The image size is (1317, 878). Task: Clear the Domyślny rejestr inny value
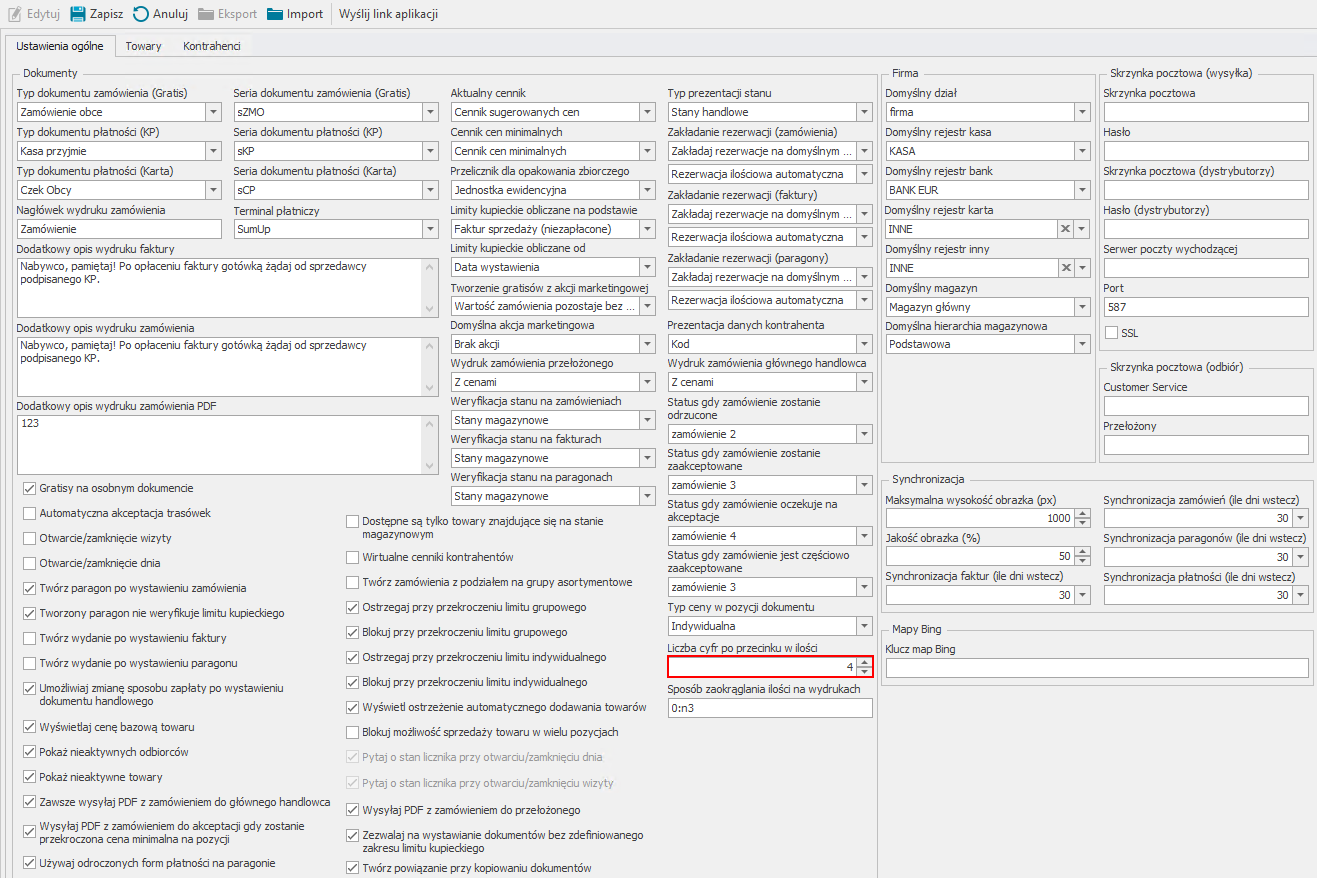tap(1066, 268)
